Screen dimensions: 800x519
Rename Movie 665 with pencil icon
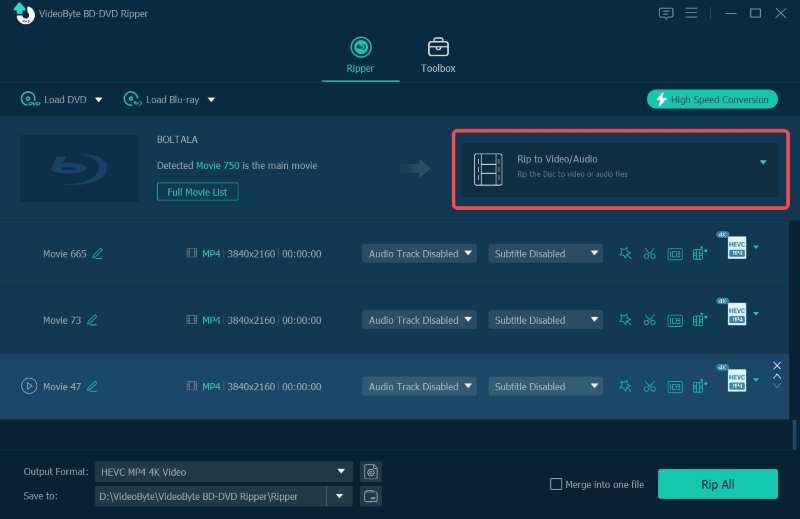pos(97,254)
